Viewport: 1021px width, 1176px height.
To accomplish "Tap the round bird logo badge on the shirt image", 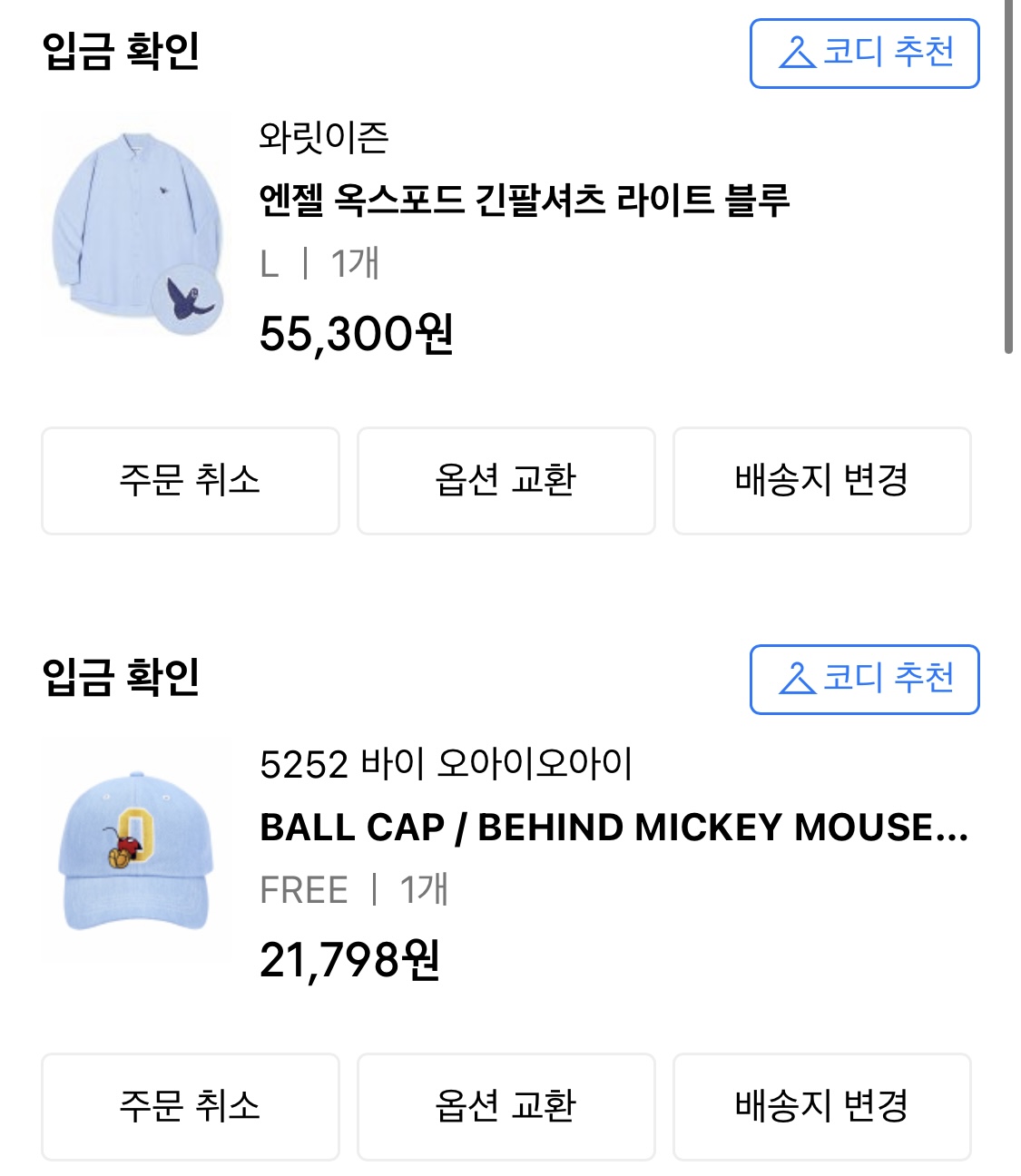I will pyautogui.click(x=188, y=299).
